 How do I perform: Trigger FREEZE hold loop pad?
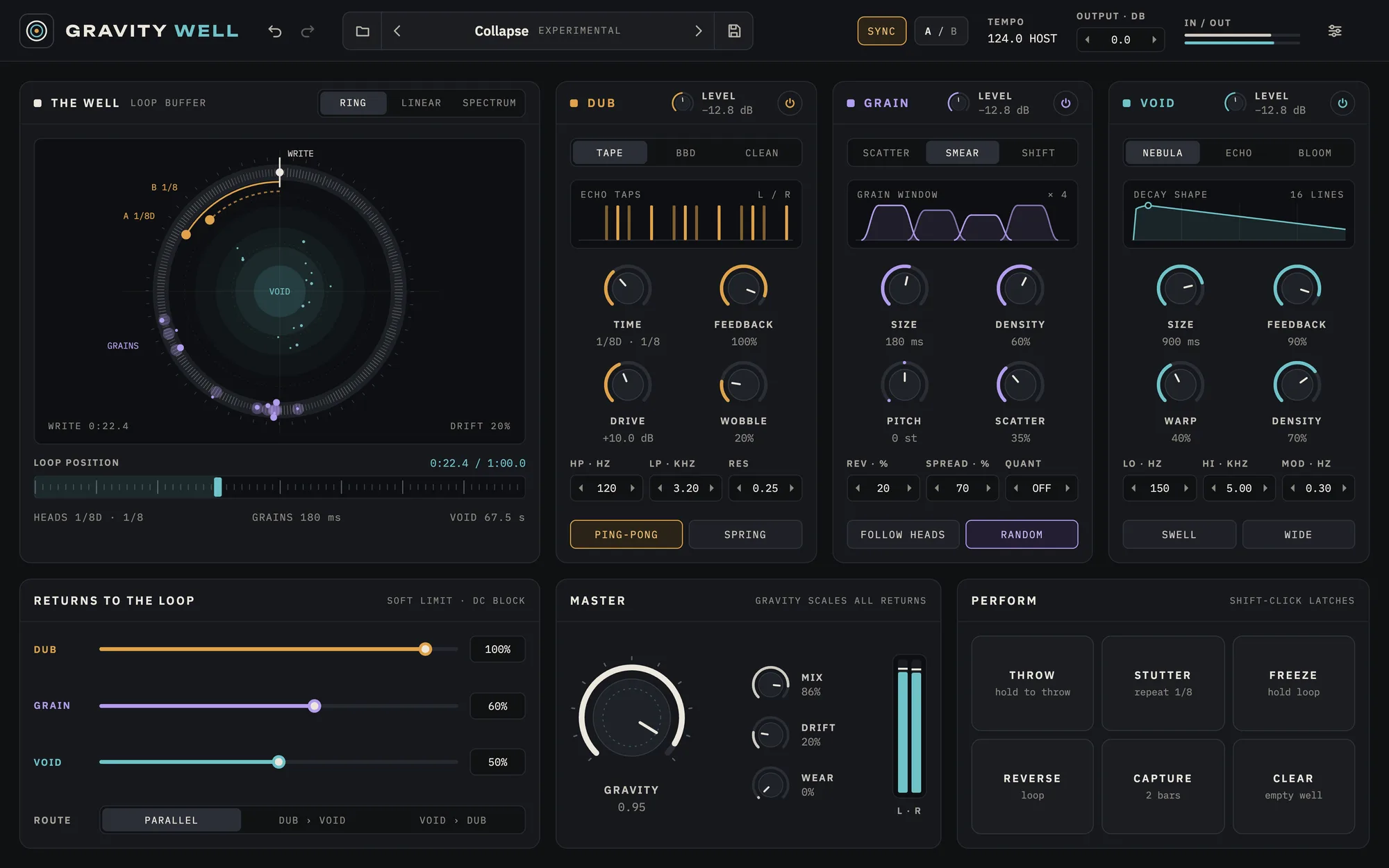tap(1293, 683)
